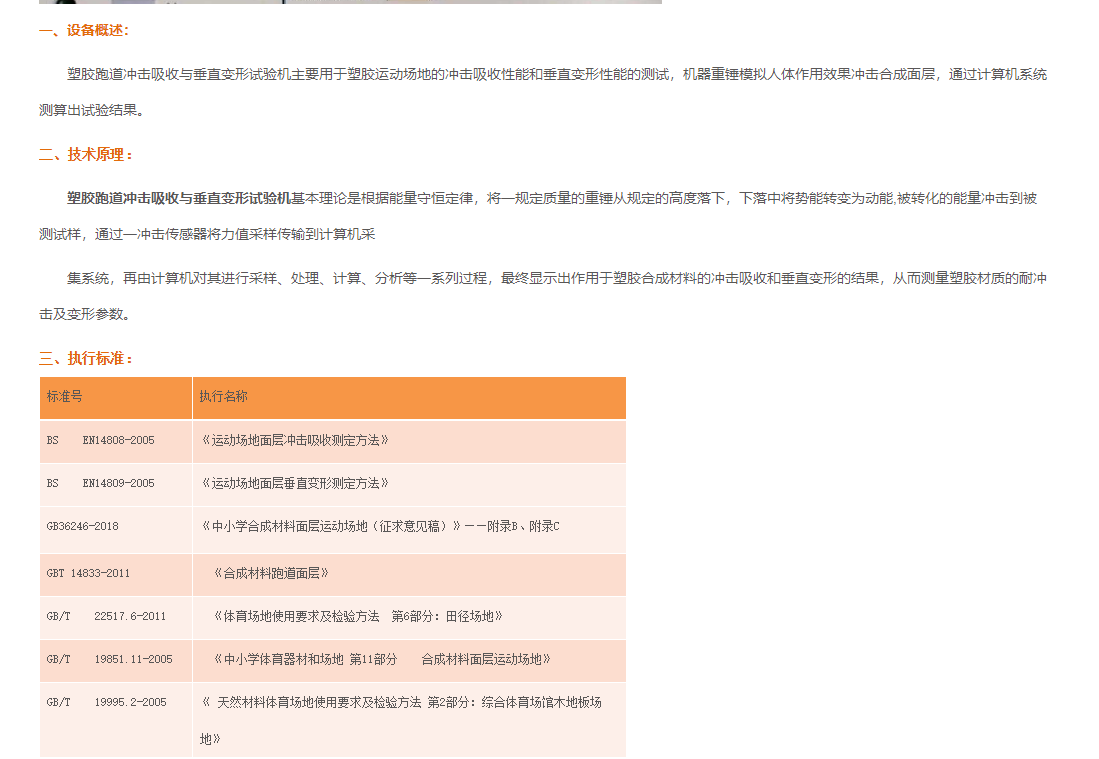The width and height of the screenshot is (1099, 759).
Task: Select the GB/T 19851.11-2005 cell
Action: coord(109,660)
